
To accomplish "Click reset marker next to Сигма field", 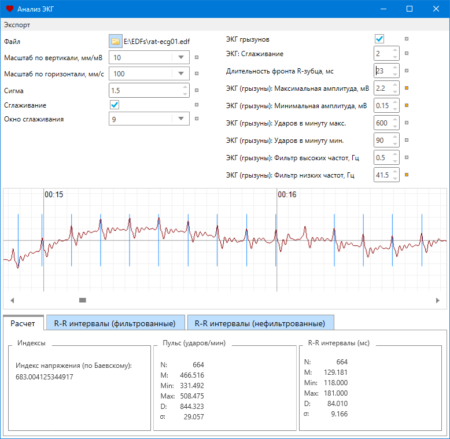I will point(197,90).
